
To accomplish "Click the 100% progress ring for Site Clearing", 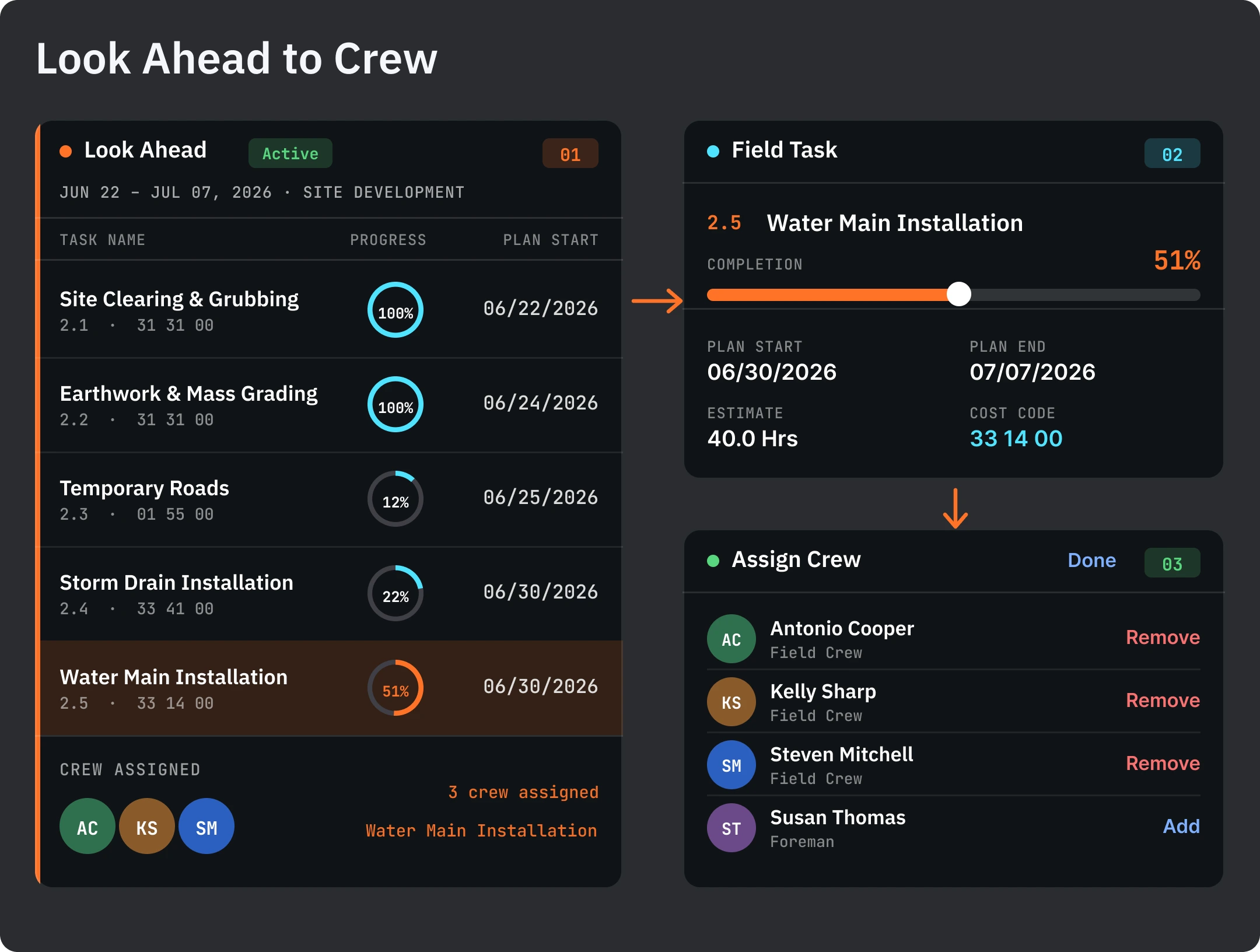I will pyautogui.click(x=395, y=310).
